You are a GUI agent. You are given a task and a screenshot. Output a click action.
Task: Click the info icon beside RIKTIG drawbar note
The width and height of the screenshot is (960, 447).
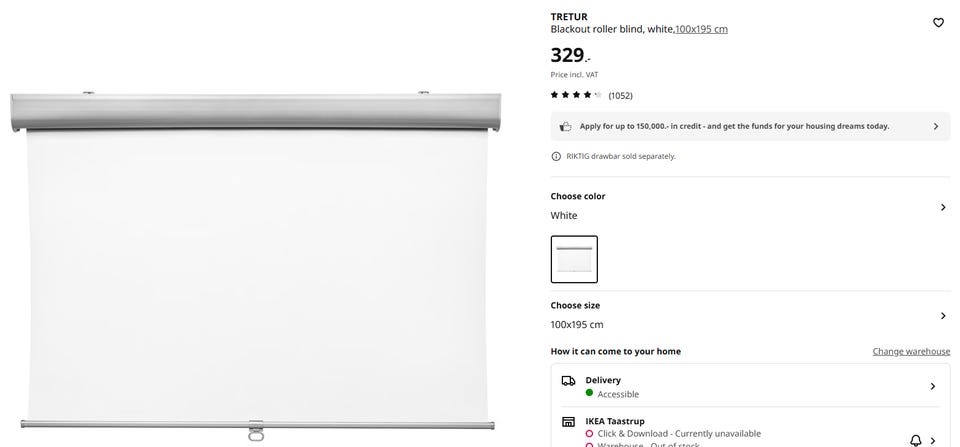pyautogui.click(x=556, y=156)
